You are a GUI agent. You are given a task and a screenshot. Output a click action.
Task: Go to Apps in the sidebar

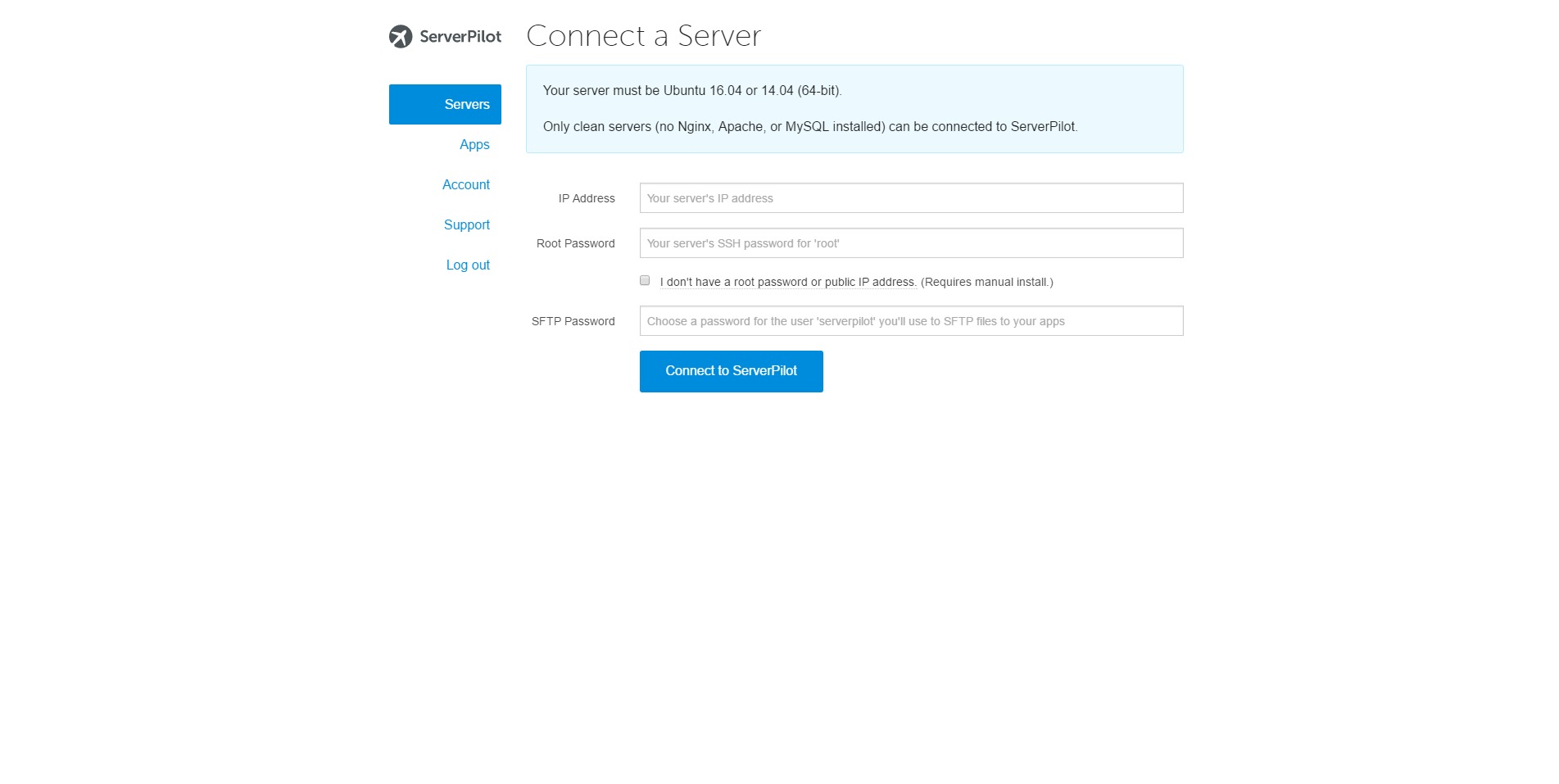(x=474, y=144)
